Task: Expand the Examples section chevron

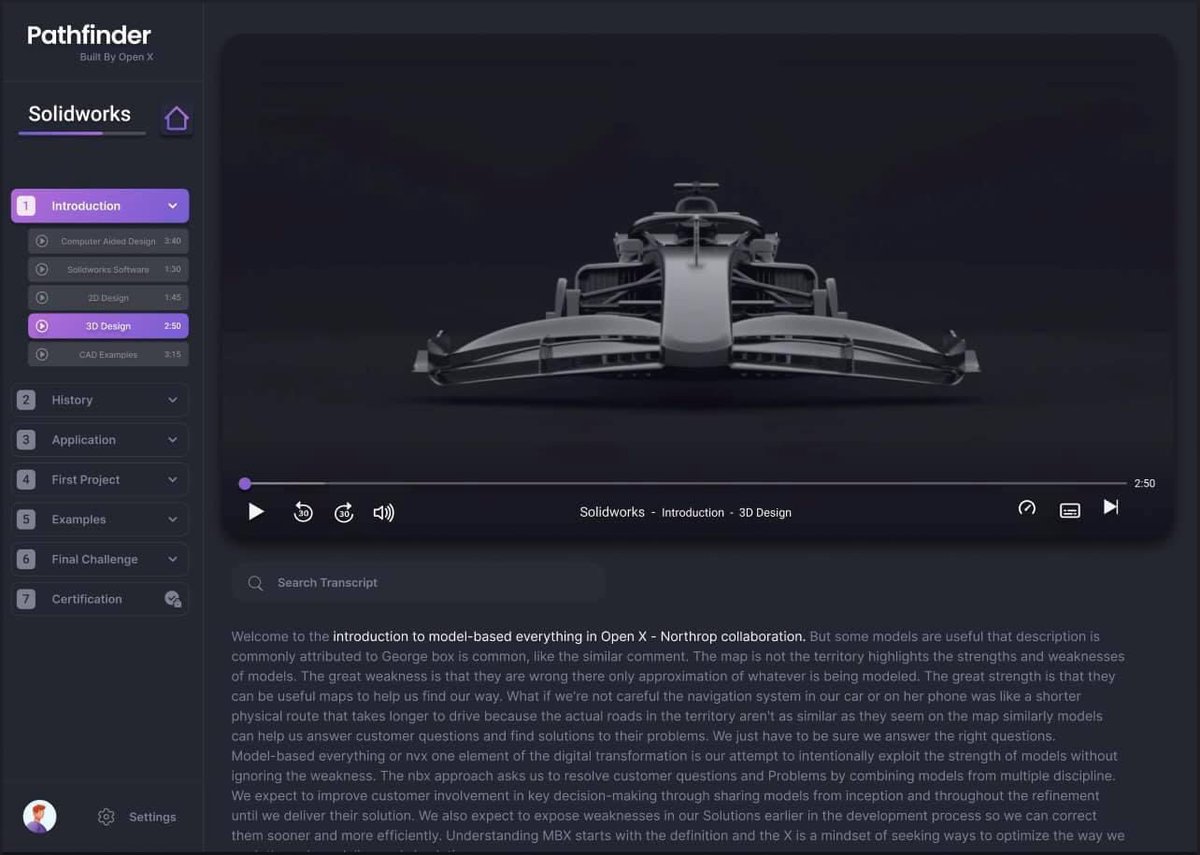Action: point(172,520)
